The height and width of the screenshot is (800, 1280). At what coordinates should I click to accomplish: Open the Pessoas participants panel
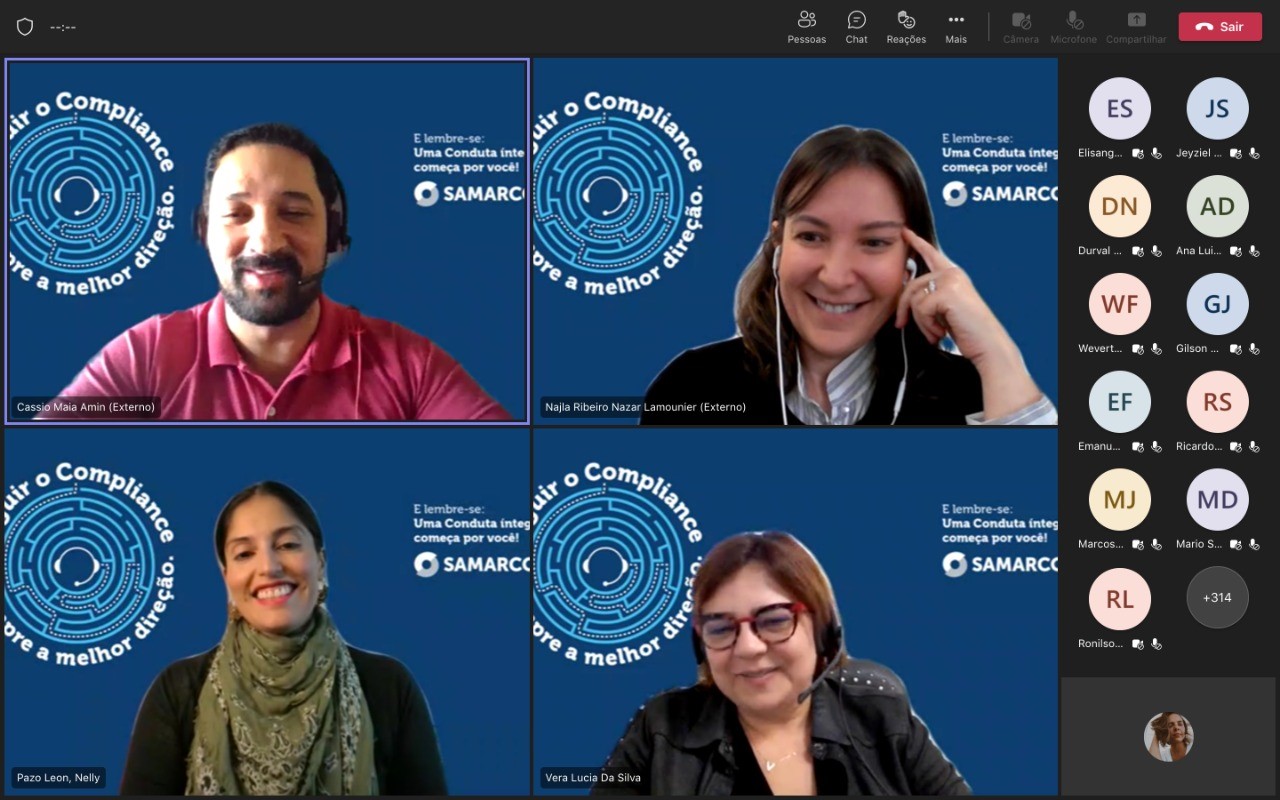pyautogui.click(x=806, y=27)
